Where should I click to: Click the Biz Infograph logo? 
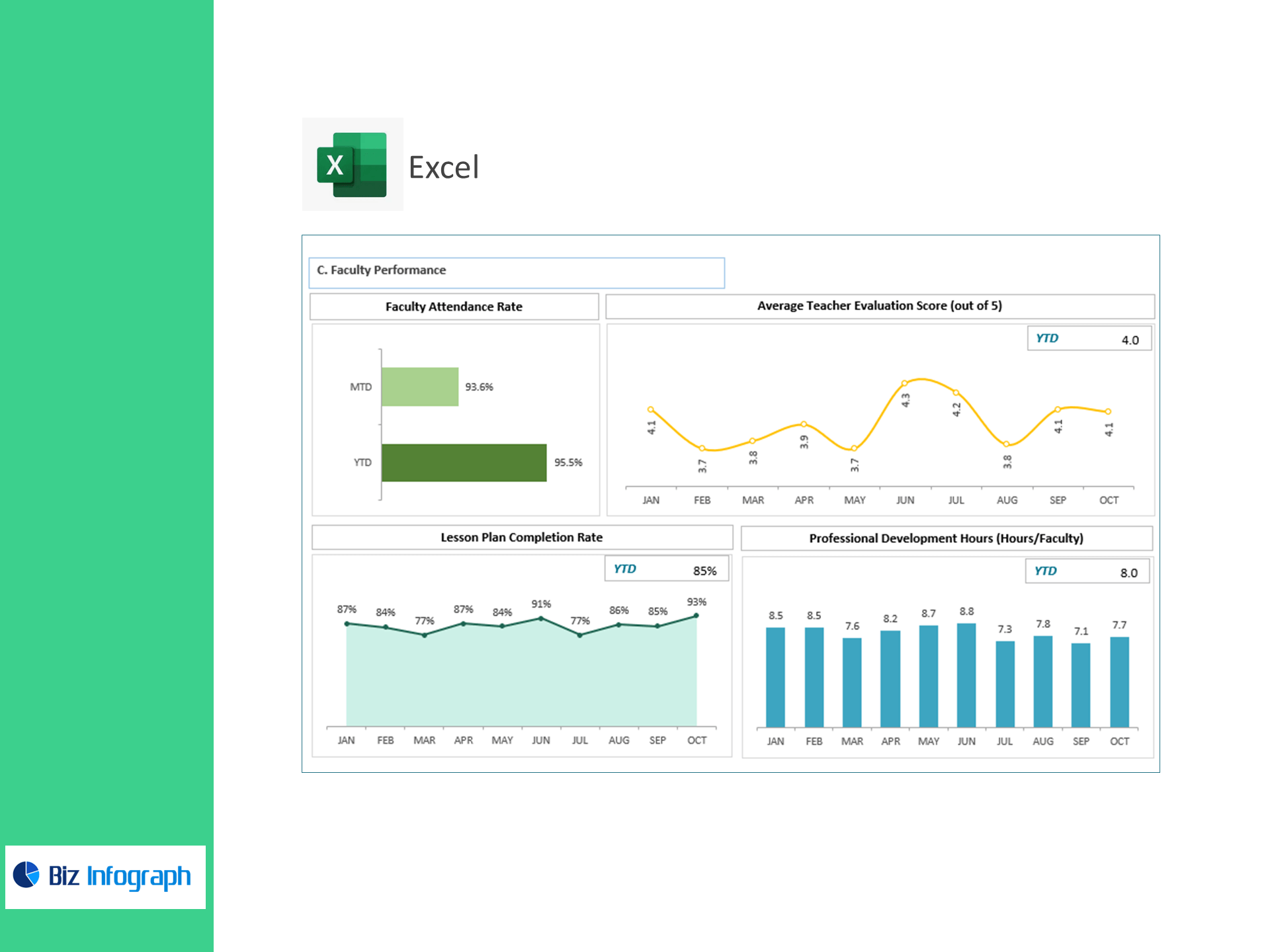click(x=105, y=877)
